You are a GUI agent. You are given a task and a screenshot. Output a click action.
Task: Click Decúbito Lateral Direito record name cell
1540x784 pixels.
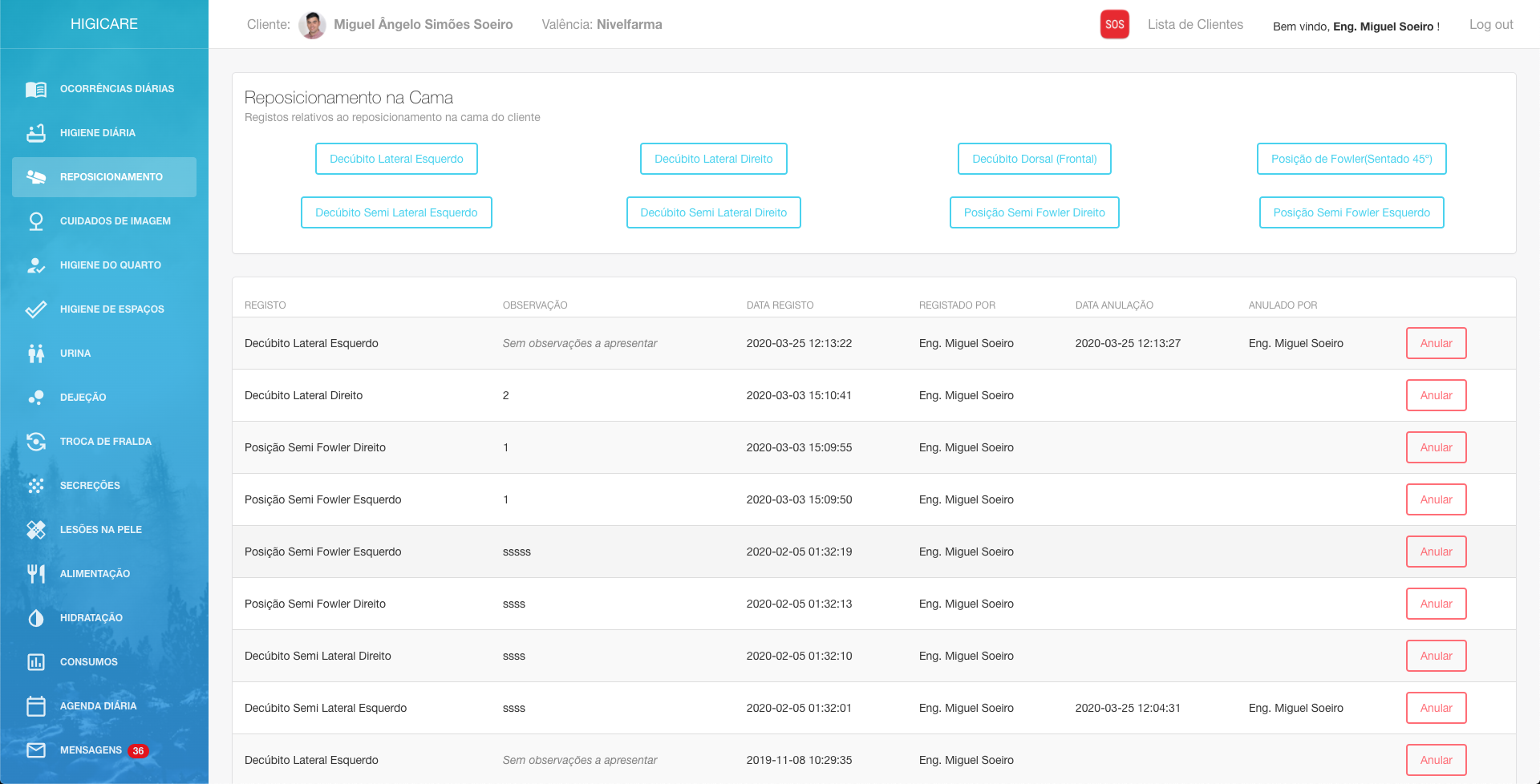tap(303, 395)
